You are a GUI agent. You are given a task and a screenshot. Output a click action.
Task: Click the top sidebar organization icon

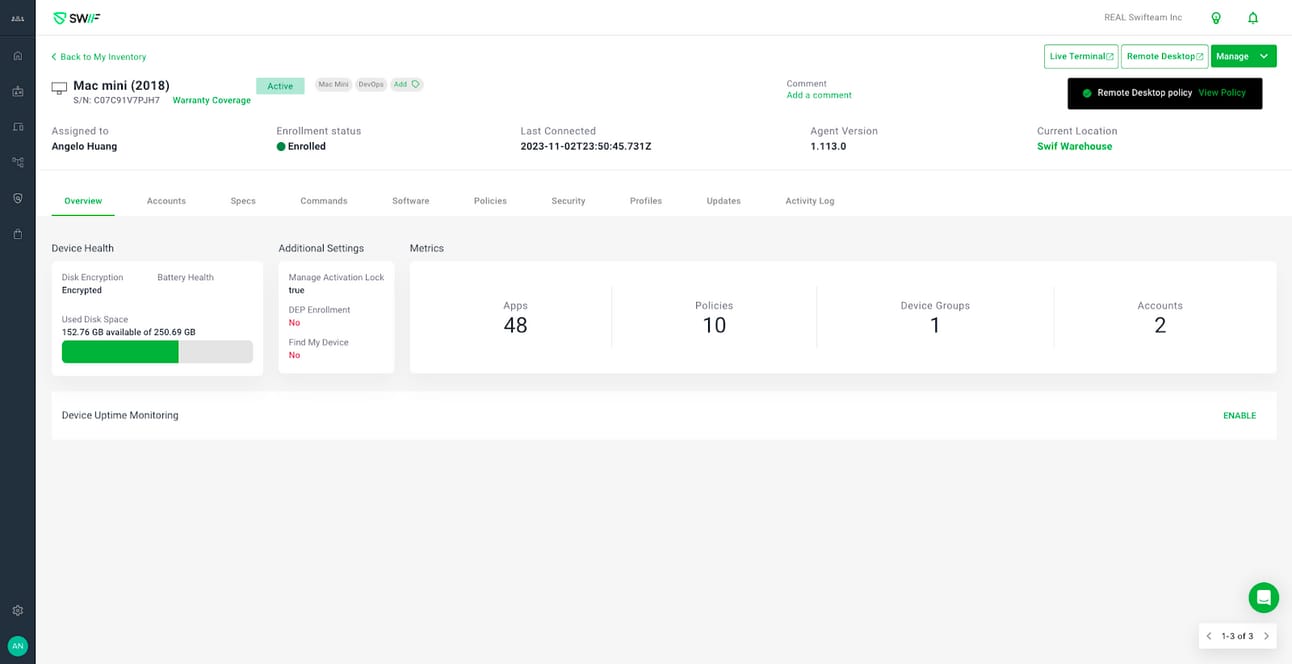click(17, 18)
